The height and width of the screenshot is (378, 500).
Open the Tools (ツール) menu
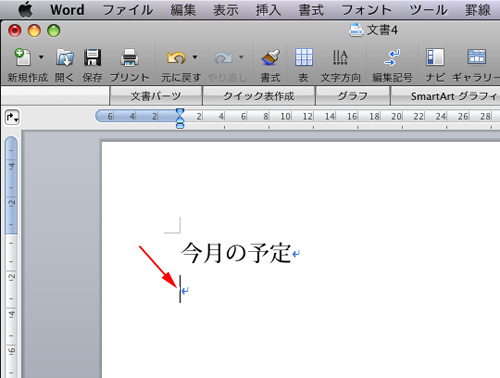[x=428, y=10]
